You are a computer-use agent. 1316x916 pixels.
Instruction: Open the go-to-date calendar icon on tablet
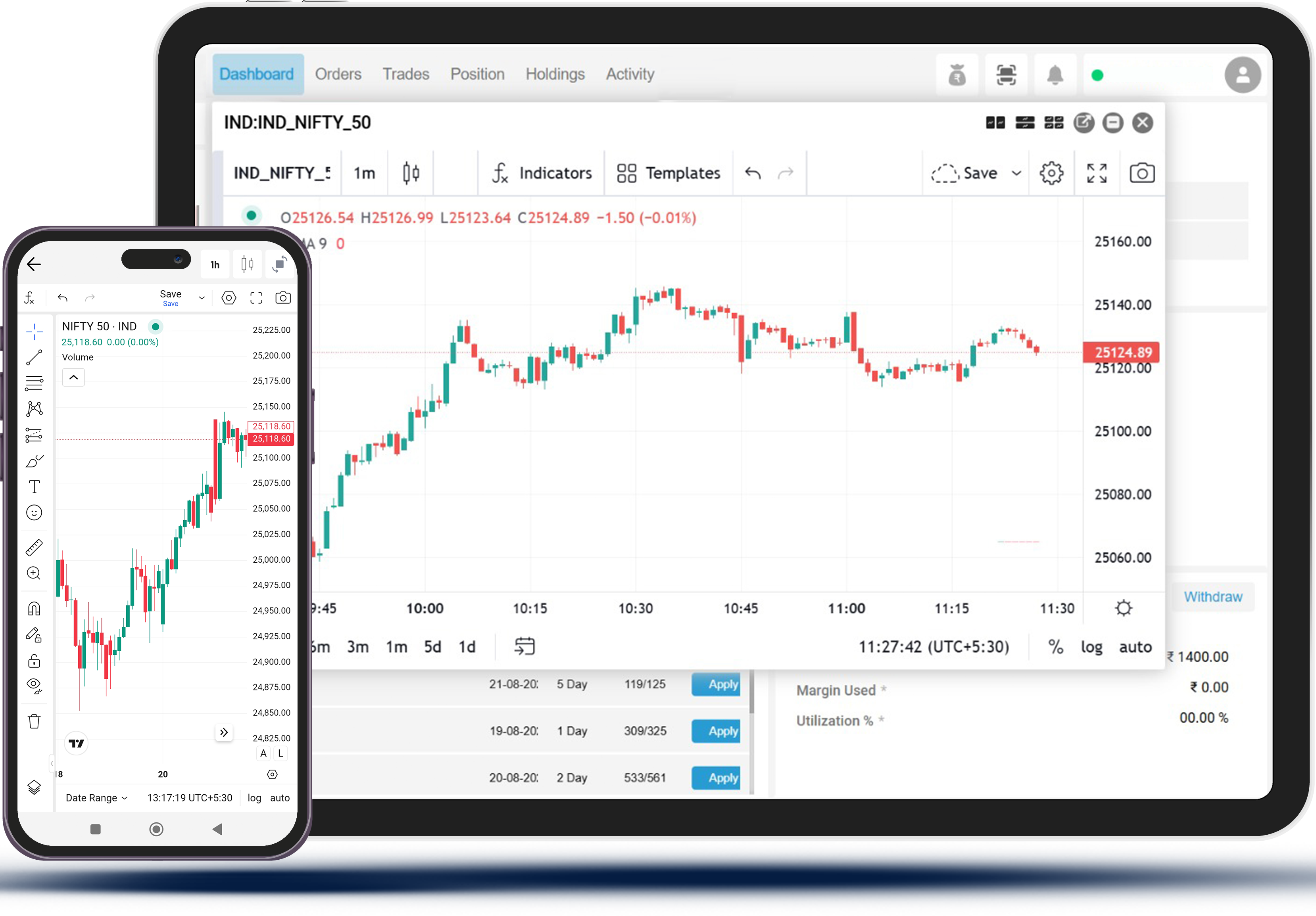click(524, 646)
